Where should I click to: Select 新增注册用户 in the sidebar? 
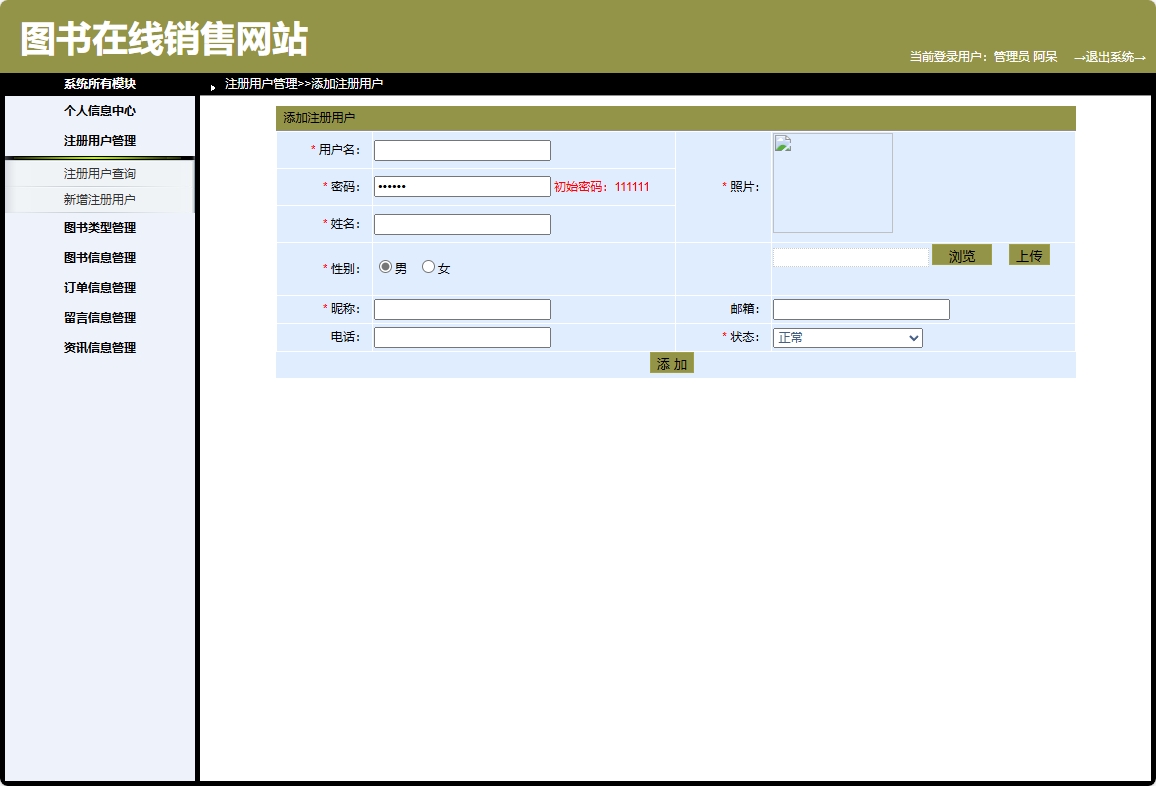(99, 198)
